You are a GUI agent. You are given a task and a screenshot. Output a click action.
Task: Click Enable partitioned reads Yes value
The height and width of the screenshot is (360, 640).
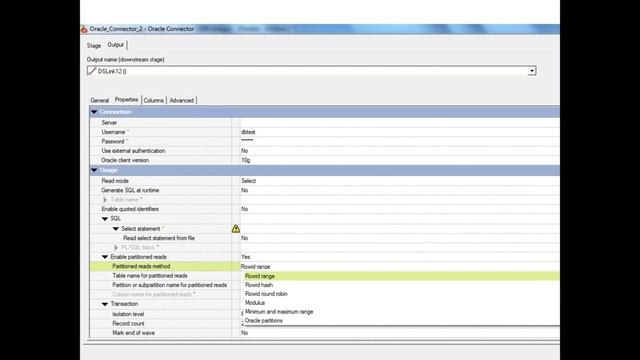[x=245, y=257]
